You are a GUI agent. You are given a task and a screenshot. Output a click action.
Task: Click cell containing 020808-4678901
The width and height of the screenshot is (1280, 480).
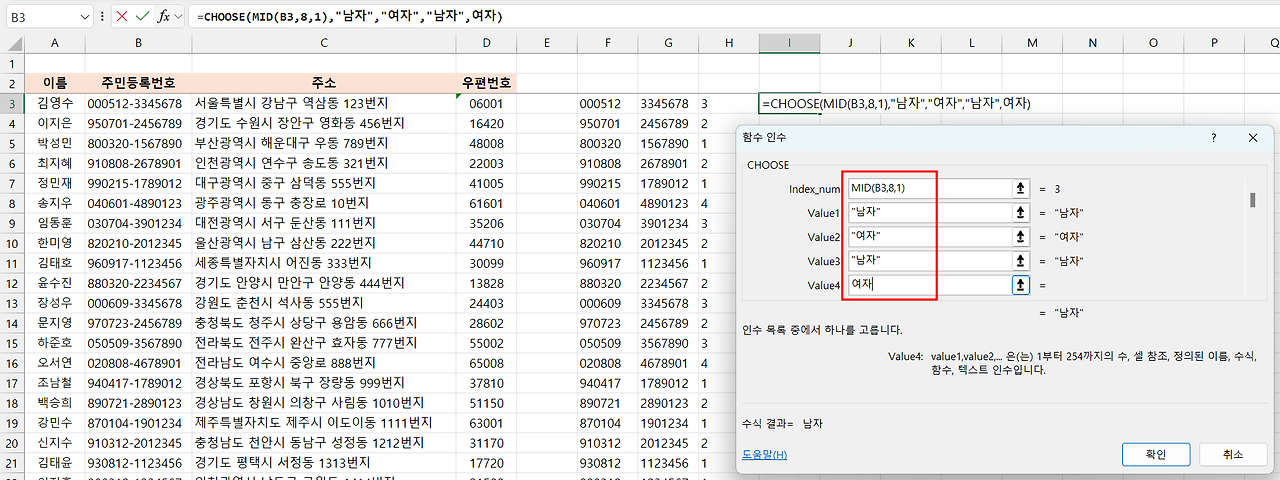click(137, 364)
